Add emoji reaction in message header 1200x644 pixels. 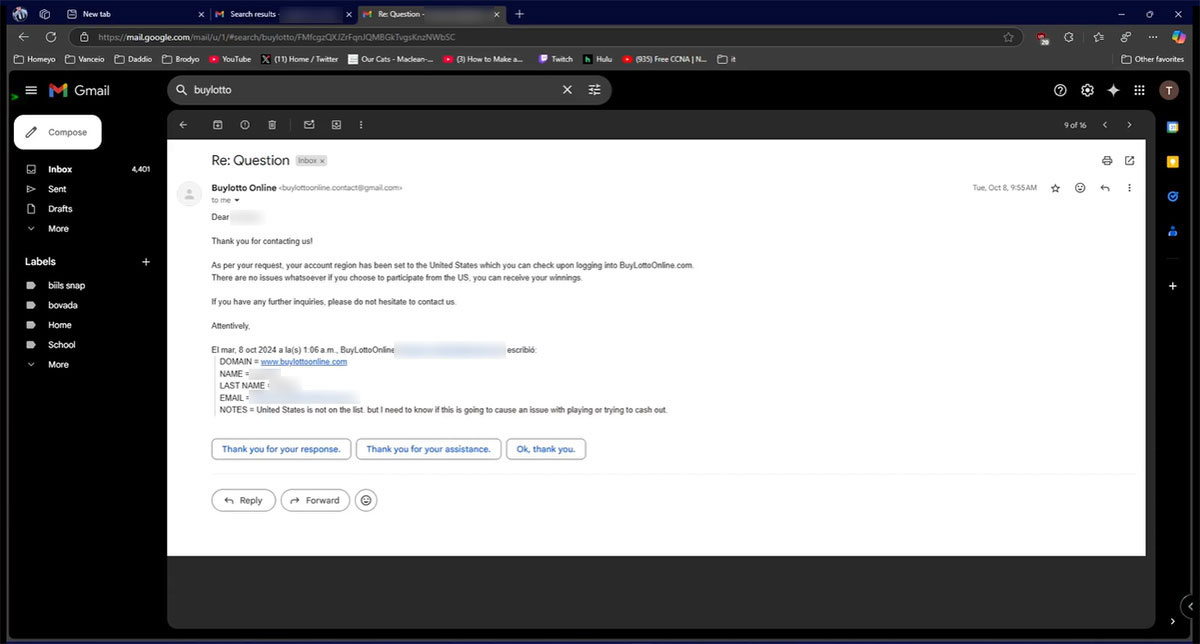pyautogui.click(x=1080, y=188)
